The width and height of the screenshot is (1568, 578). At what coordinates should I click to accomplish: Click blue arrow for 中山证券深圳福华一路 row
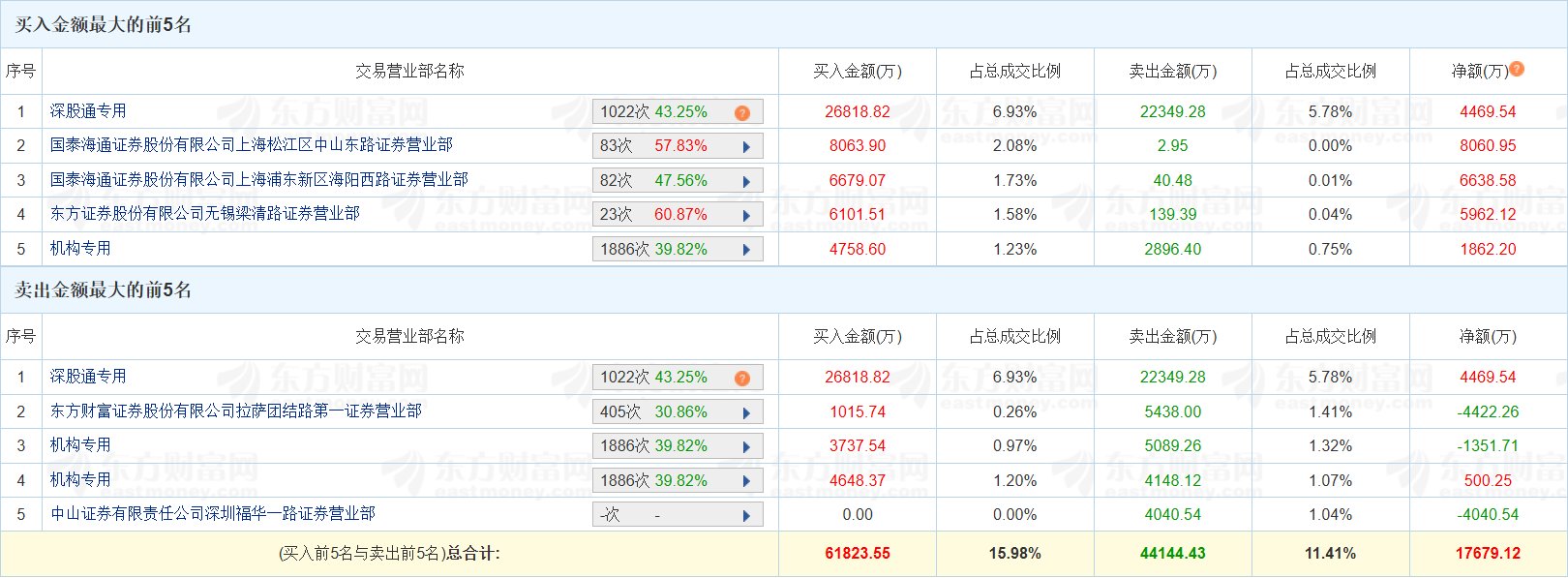pyautogui.click(x=746, y=515)
